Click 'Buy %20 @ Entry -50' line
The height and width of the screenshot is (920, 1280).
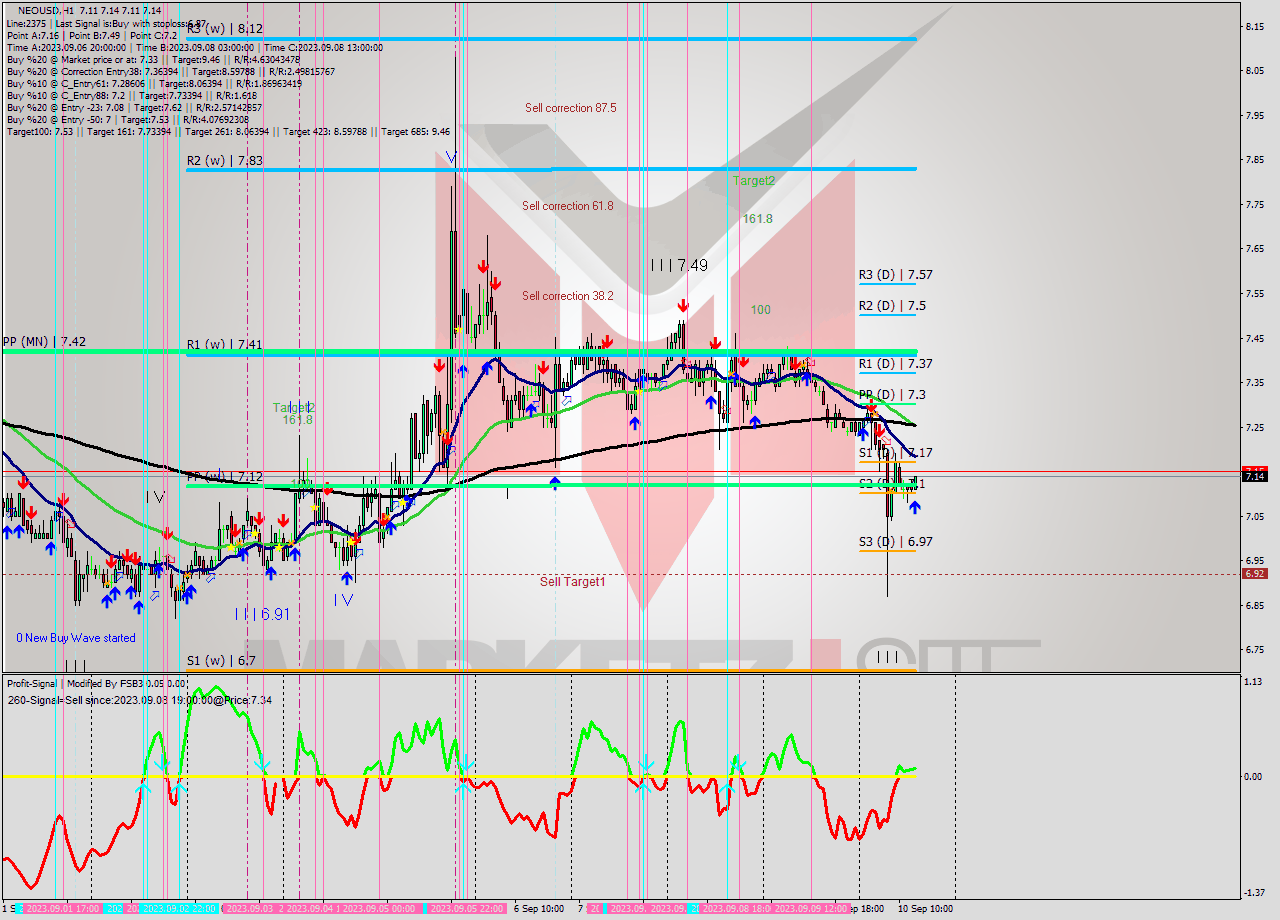(126, 119)
